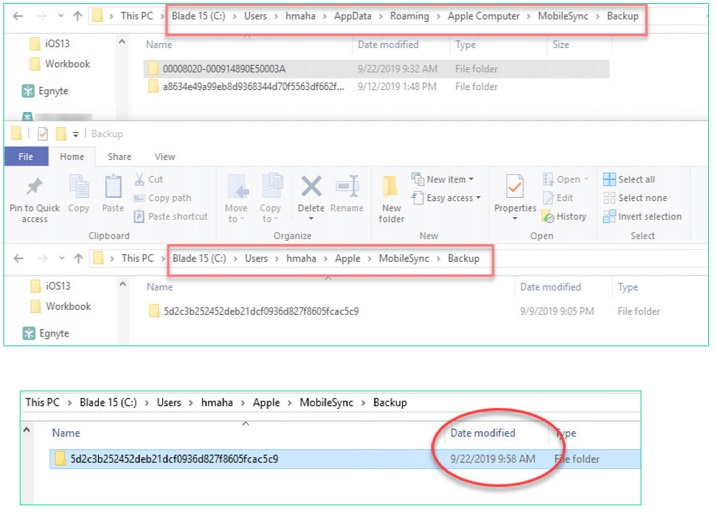Sort by Type column in middle window
Image resolution: width=717 pixels, height=512 pixels.
tap(628, 287)
